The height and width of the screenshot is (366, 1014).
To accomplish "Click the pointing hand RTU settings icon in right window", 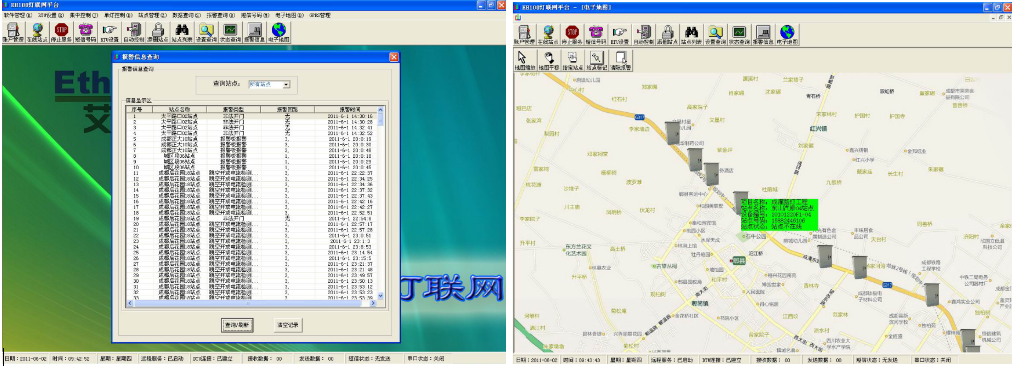I will coord(620,34).
